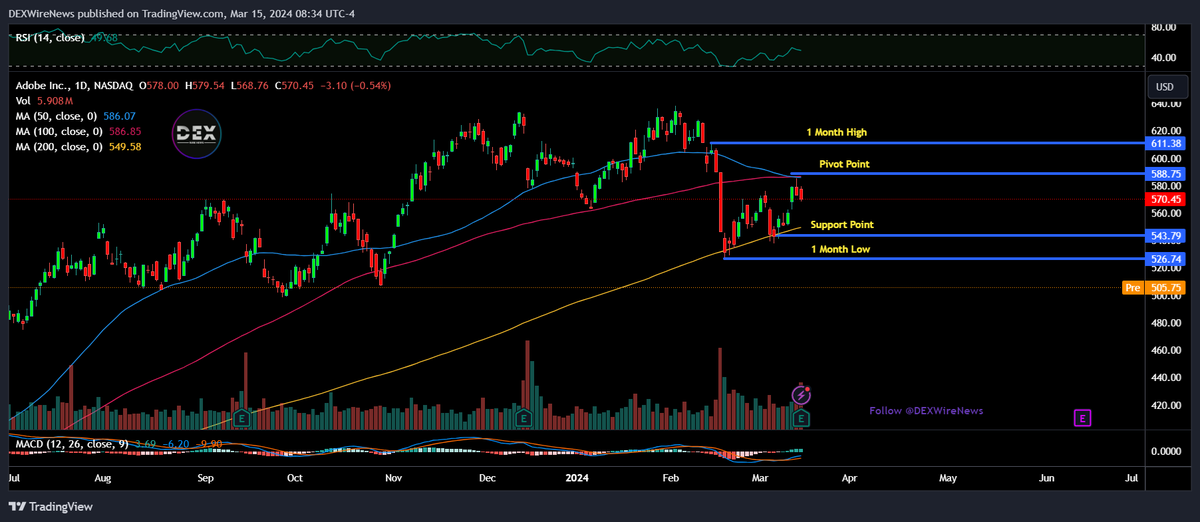Click the 460.00 price axis tick

click(x=1168, y=351)
